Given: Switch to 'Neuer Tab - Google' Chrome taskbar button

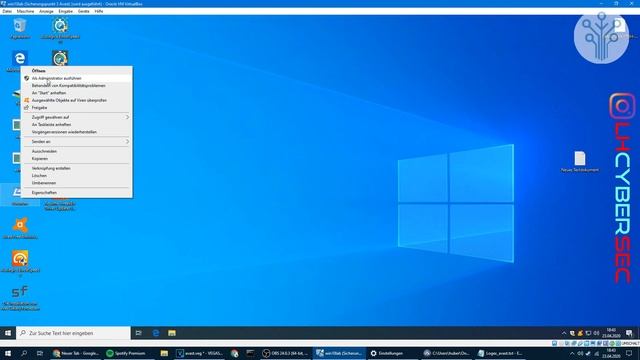Looking at the screenshot, I should tap(76, 353).
